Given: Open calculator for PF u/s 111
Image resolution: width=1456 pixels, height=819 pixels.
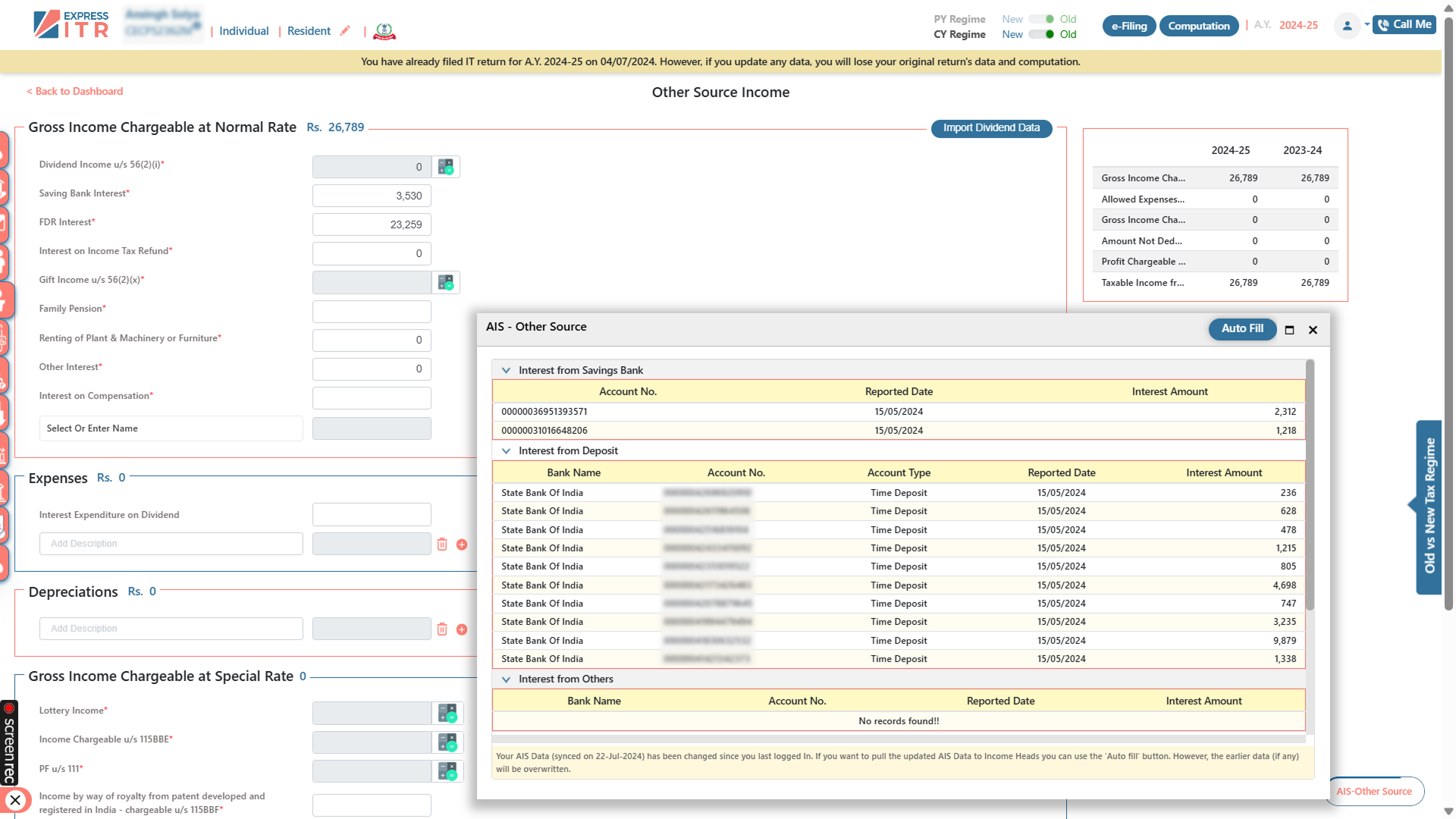Looking at the screenshot, I should click(447, 771).
